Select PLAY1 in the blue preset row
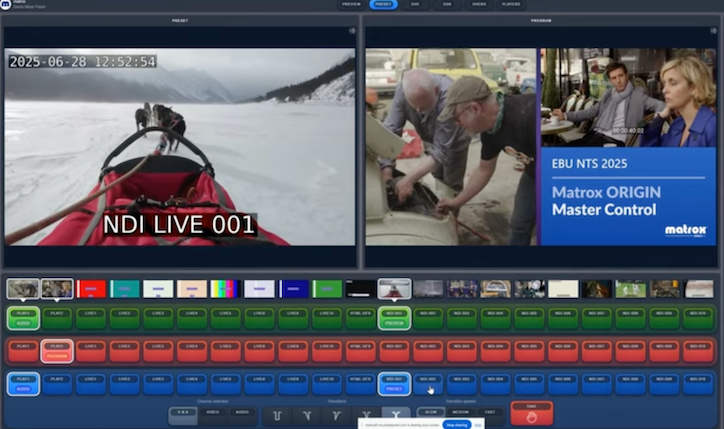 (23, 384)
